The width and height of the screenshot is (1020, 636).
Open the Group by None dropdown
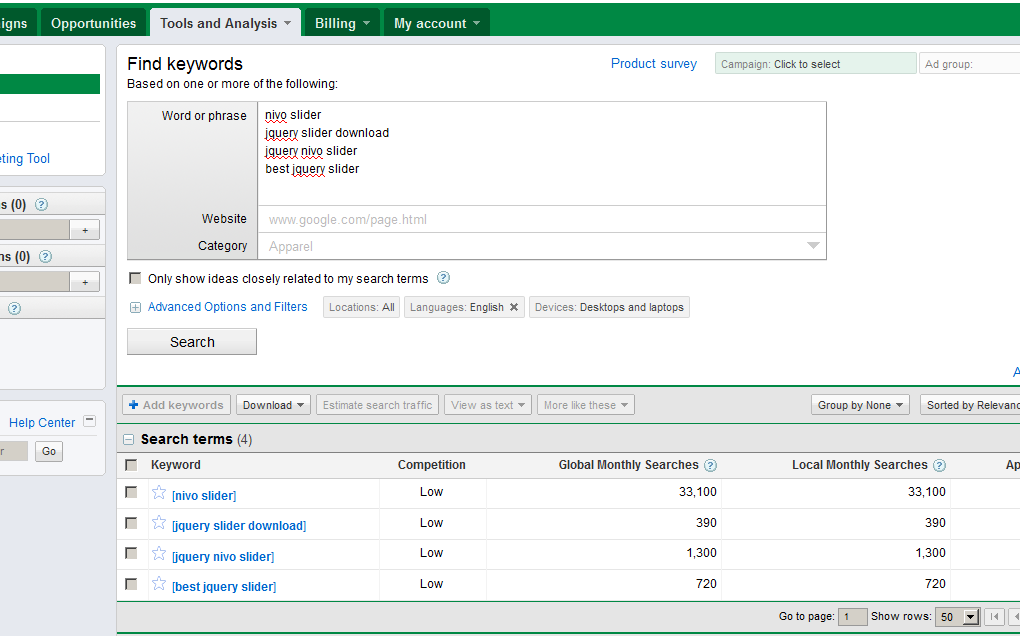click(860, 405)
